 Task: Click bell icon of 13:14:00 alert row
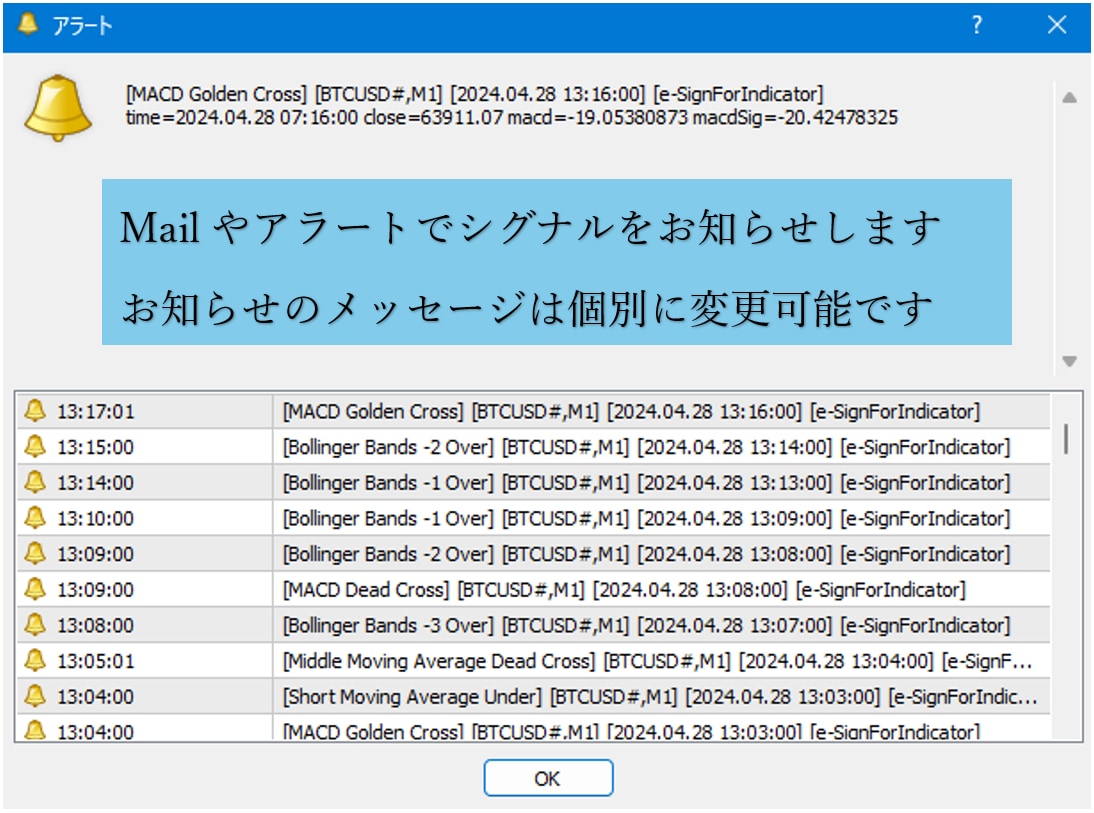35,482
